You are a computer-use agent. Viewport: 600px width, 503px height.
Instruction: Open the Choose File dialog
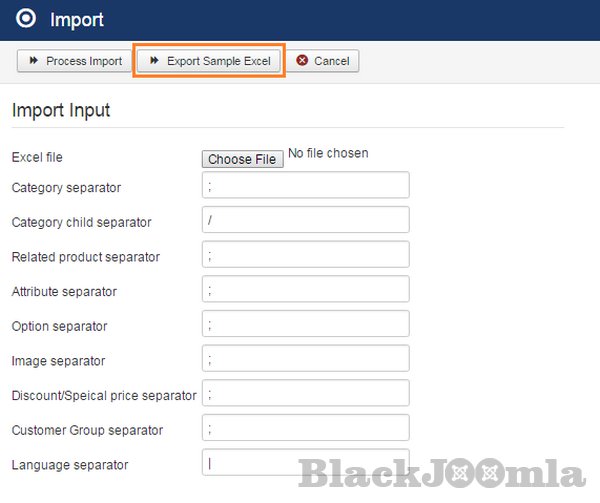coord(242,159)
